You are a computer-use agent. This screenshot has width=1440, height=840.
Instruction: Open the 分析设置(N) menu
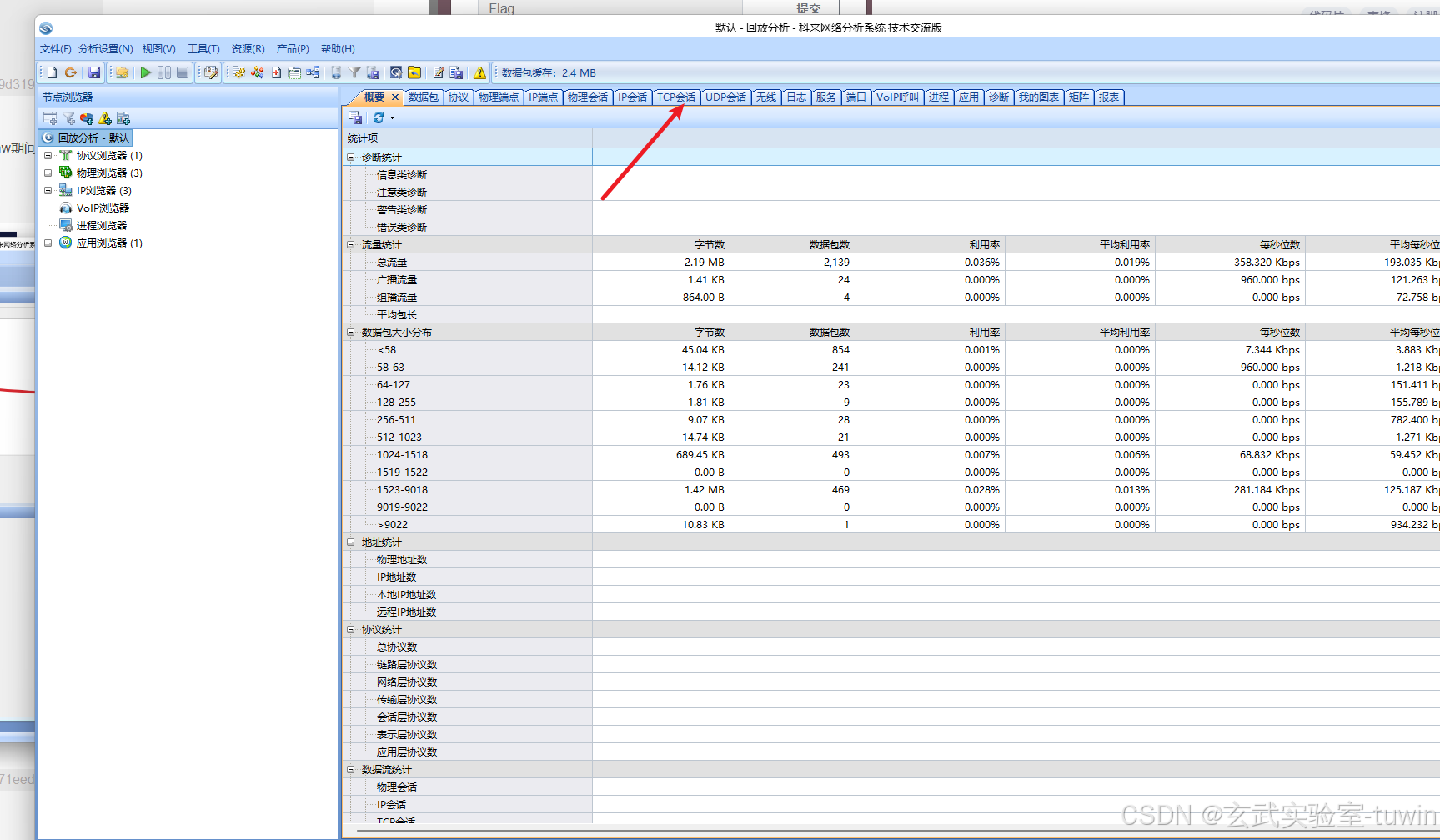point(106,49)
